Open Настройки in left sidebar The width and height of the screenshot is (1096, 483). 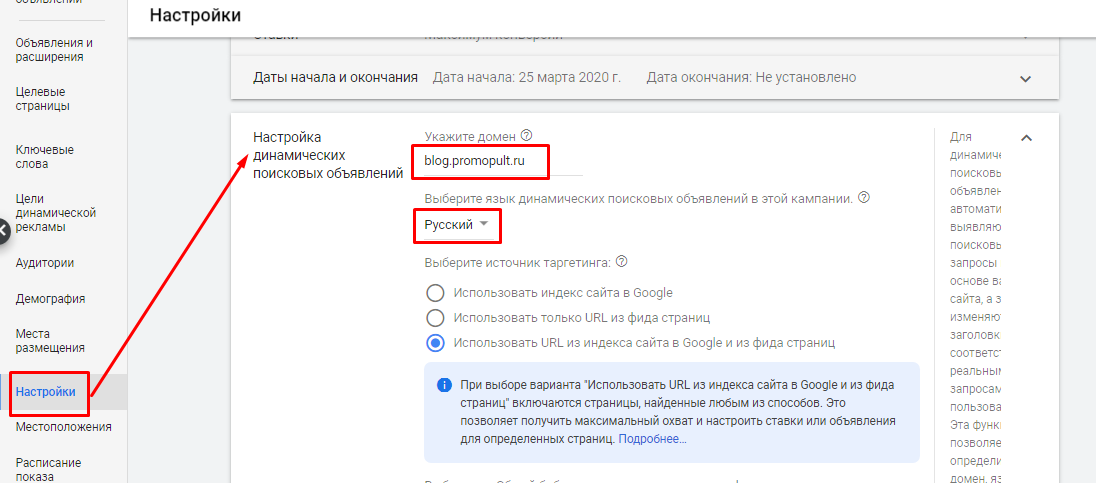click(x=45, y=392)
